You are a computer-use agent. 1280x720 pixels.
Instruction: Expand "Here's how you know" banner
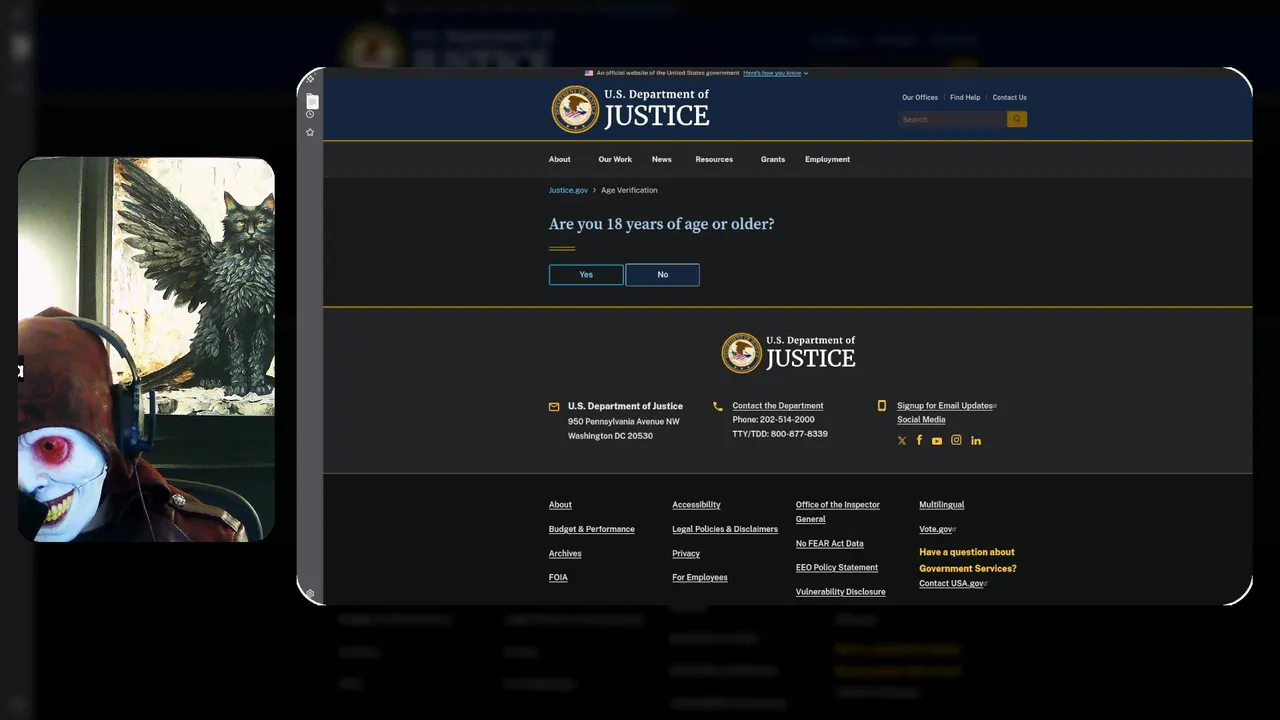[775, 73]
